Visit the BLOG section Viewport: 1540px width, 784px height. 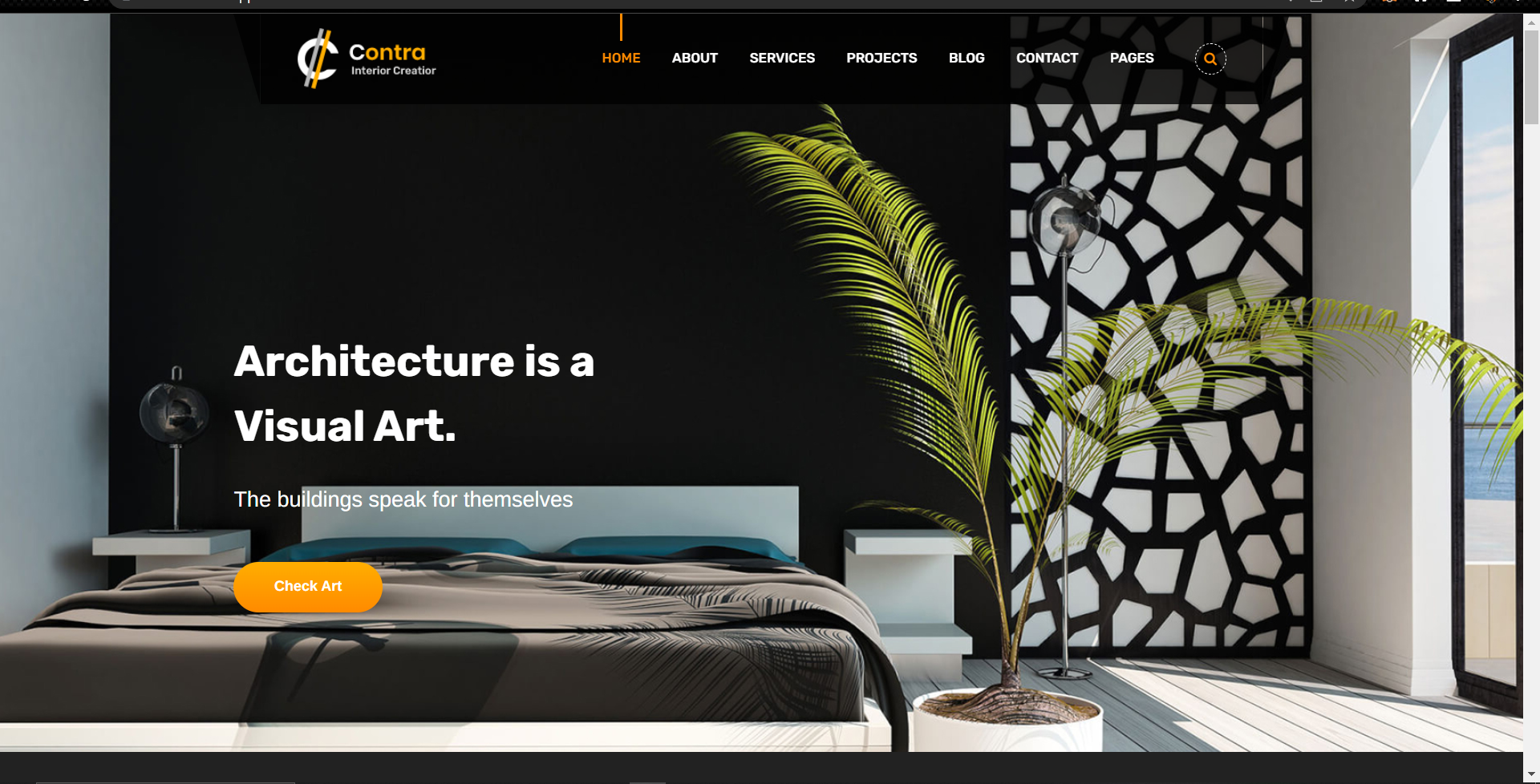click(x=967, y=58)
